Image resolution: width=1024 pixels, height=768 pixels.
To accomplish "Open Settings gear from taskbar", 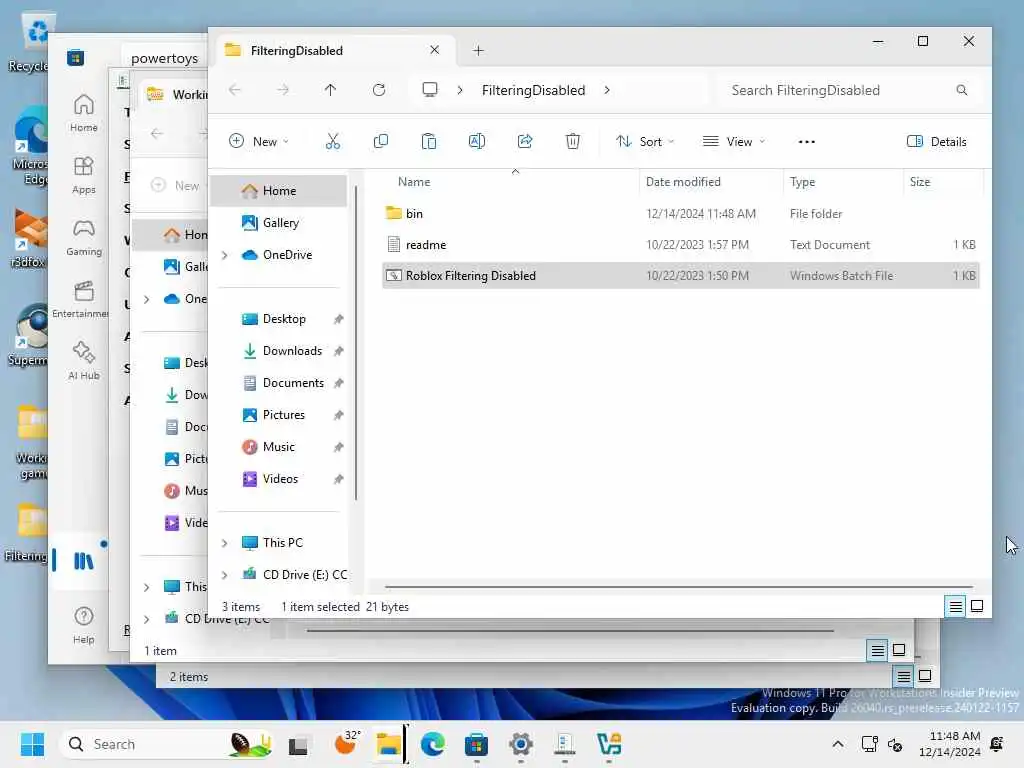I will pyautogui.click(x=520, y=744).
